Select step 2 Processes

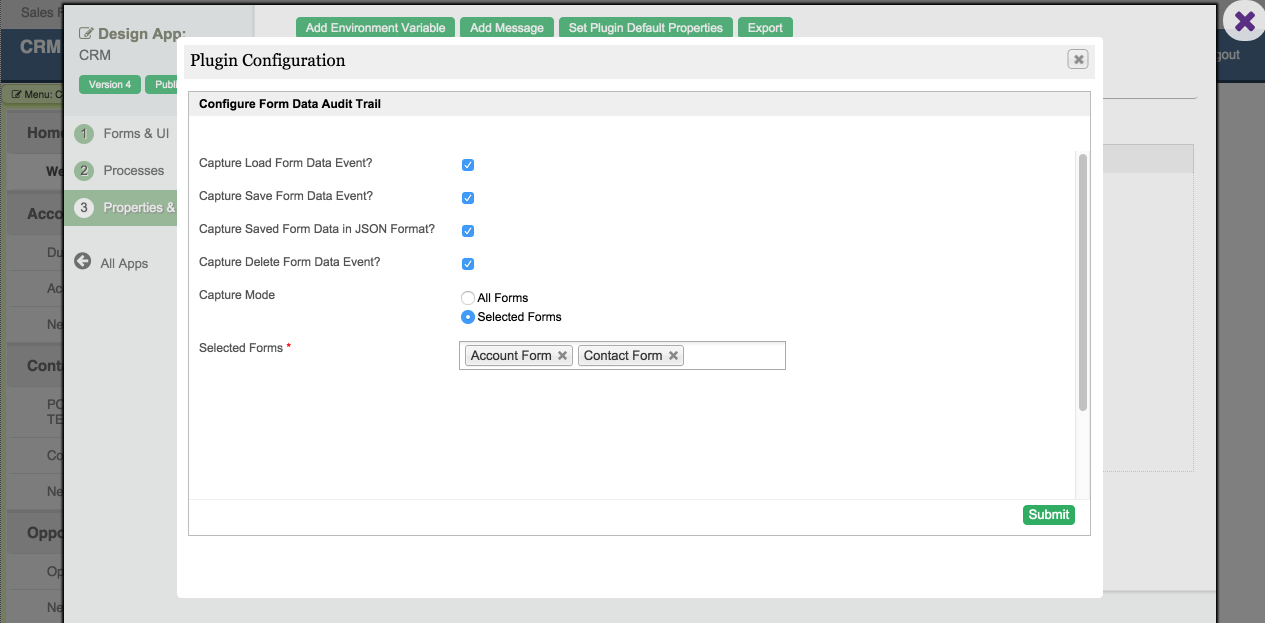coord(120,170)
